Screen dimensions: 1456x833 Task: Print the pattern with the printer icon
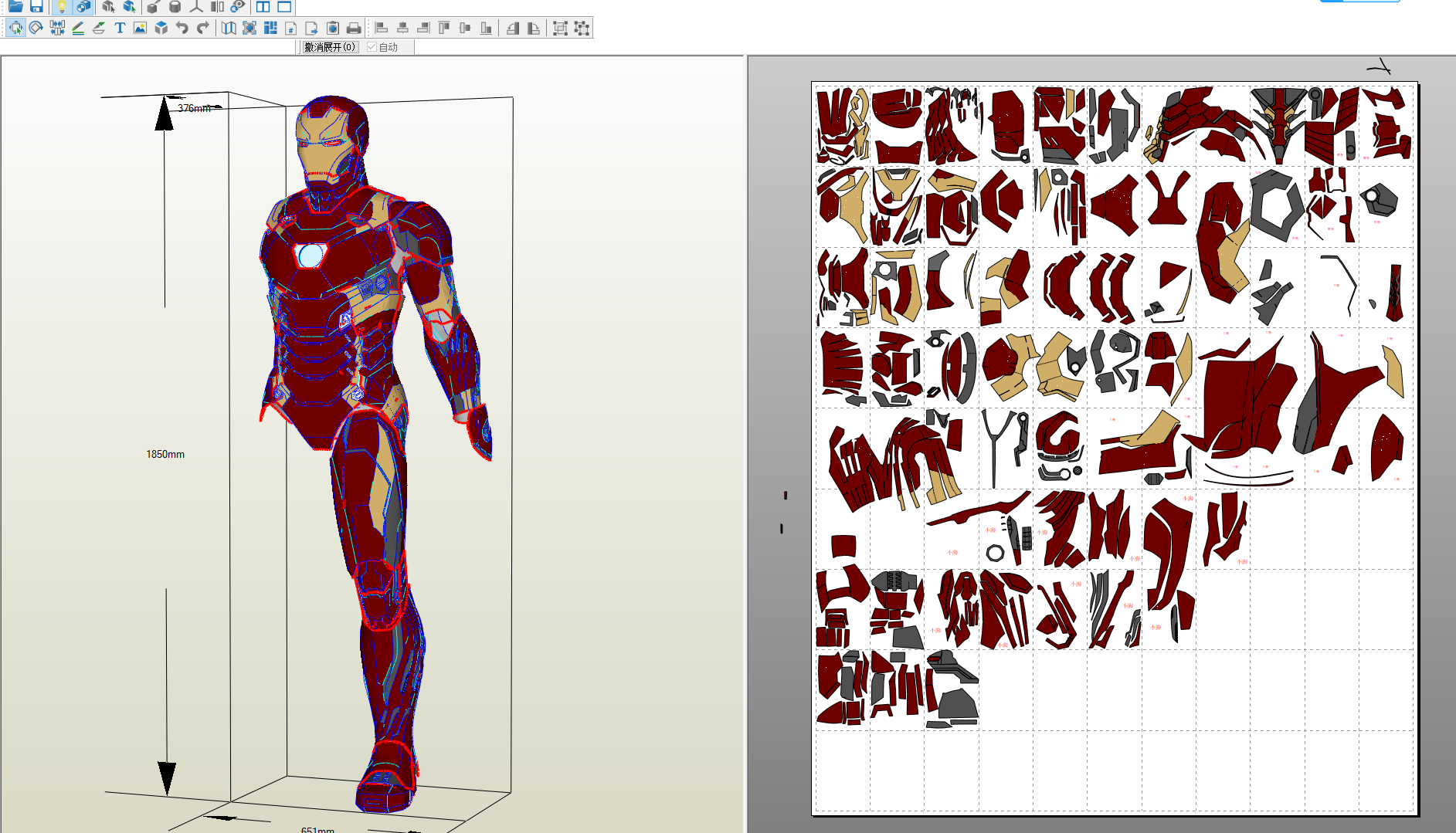coord(354,29)
